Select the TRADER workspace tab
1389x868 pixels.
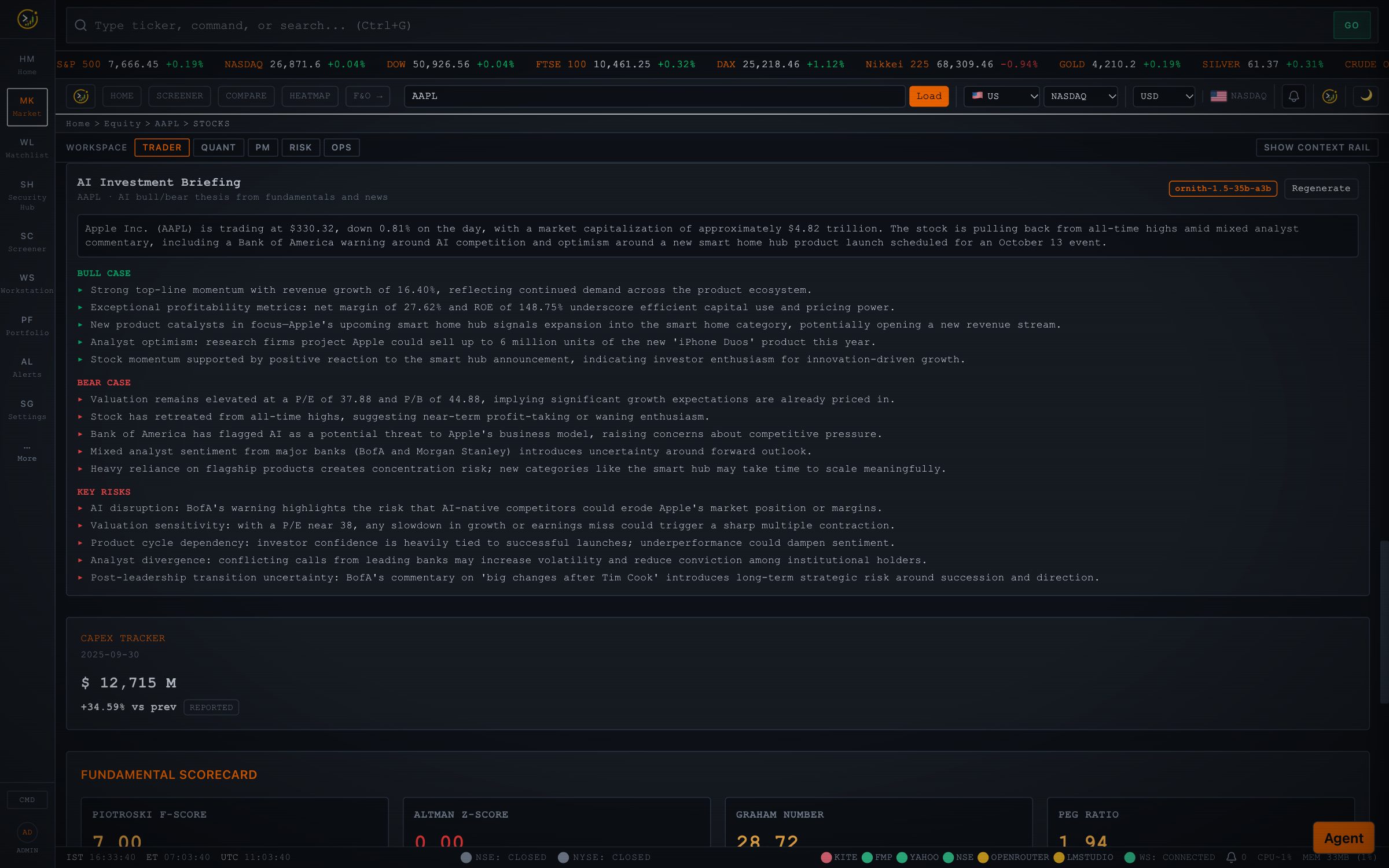pos(162,148)
